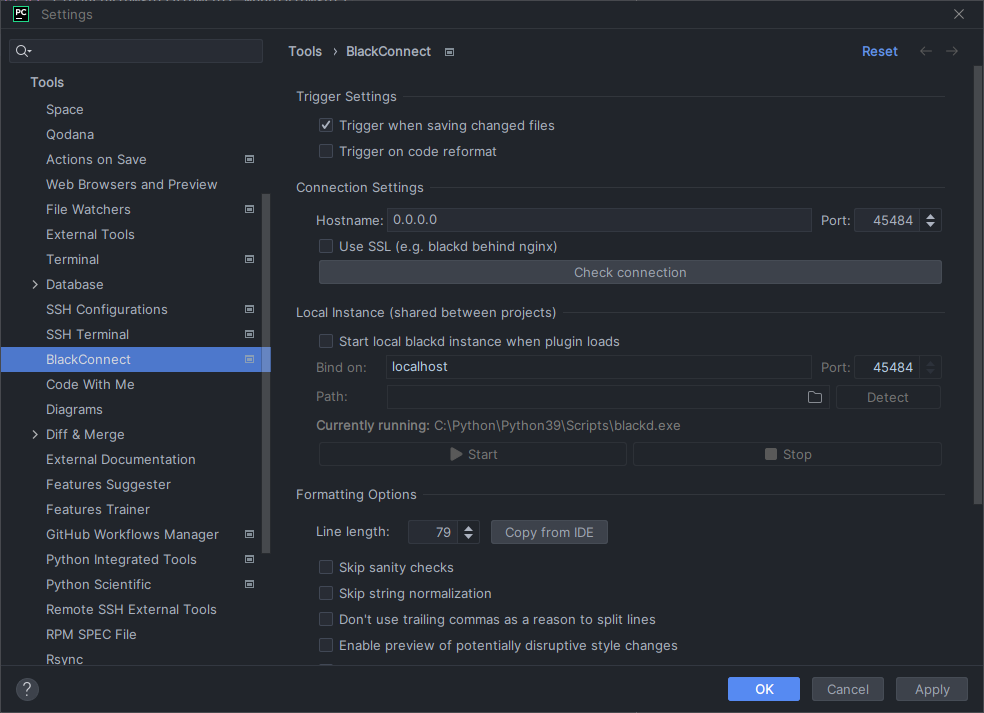The width and height of the screenshot is (984, 713).
Task: Click project icon beside Python Integrated Tools
Action: (x=249, y=559)
